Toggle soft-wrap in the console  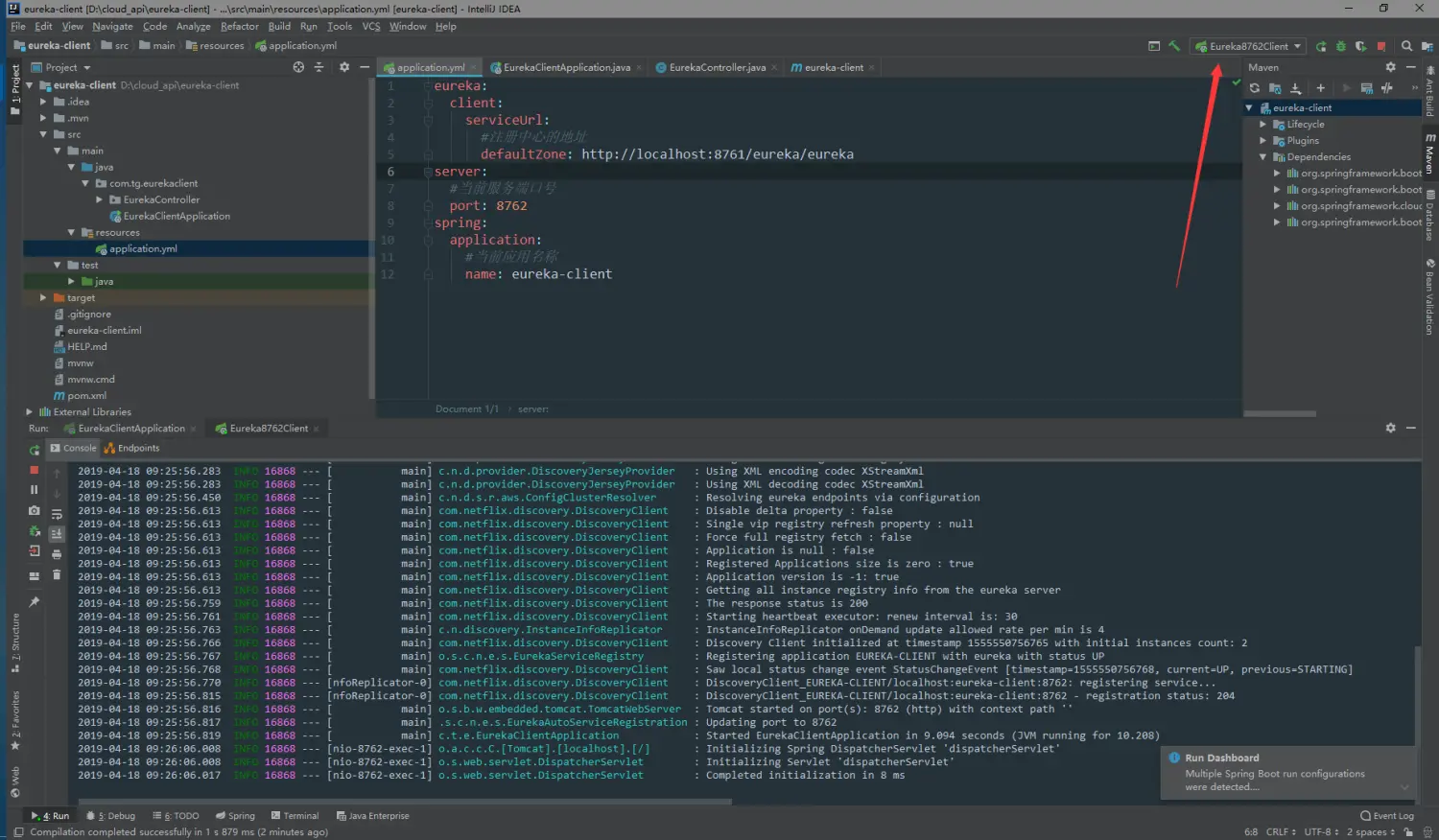[57, 515]
